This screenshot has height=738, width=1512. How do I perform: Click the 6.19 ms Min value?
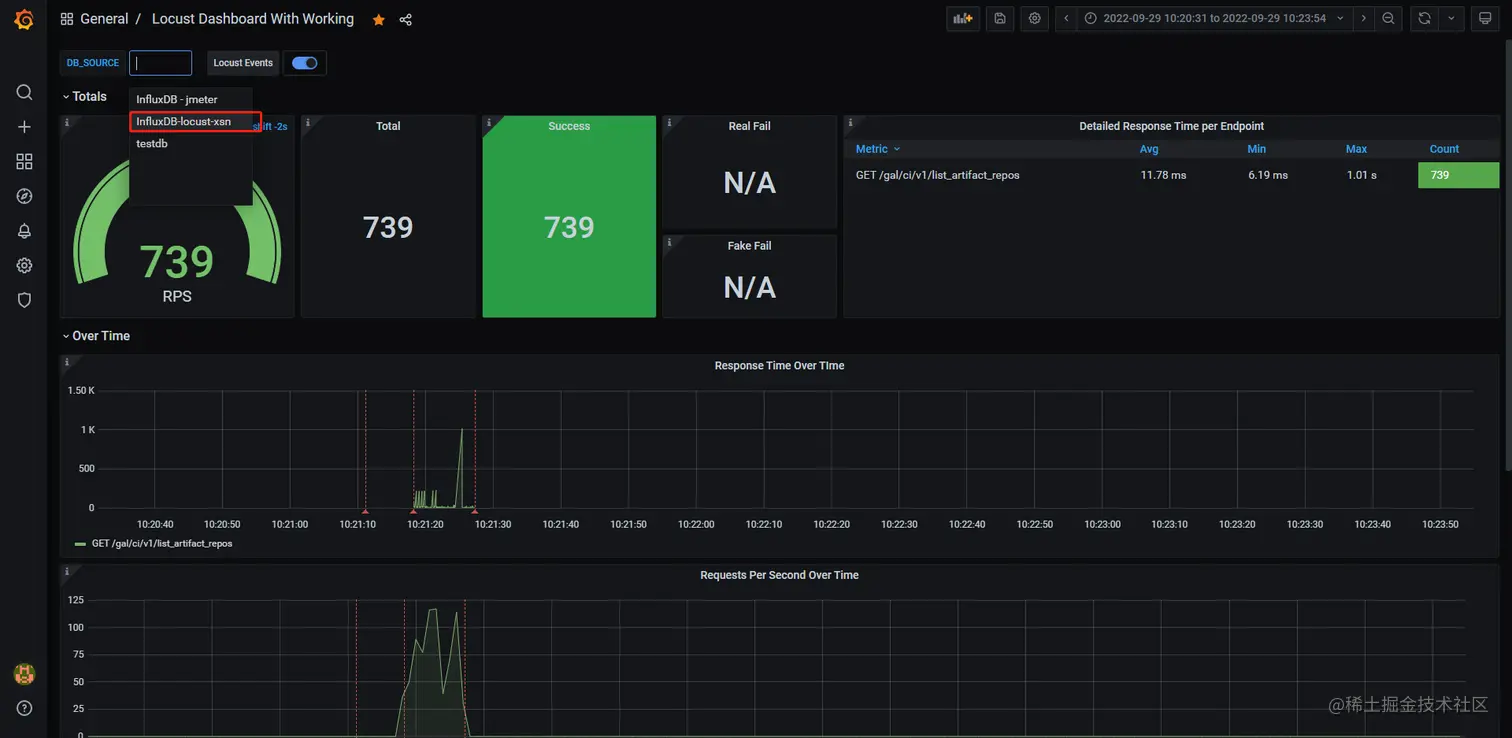[x=1268, y=175]
